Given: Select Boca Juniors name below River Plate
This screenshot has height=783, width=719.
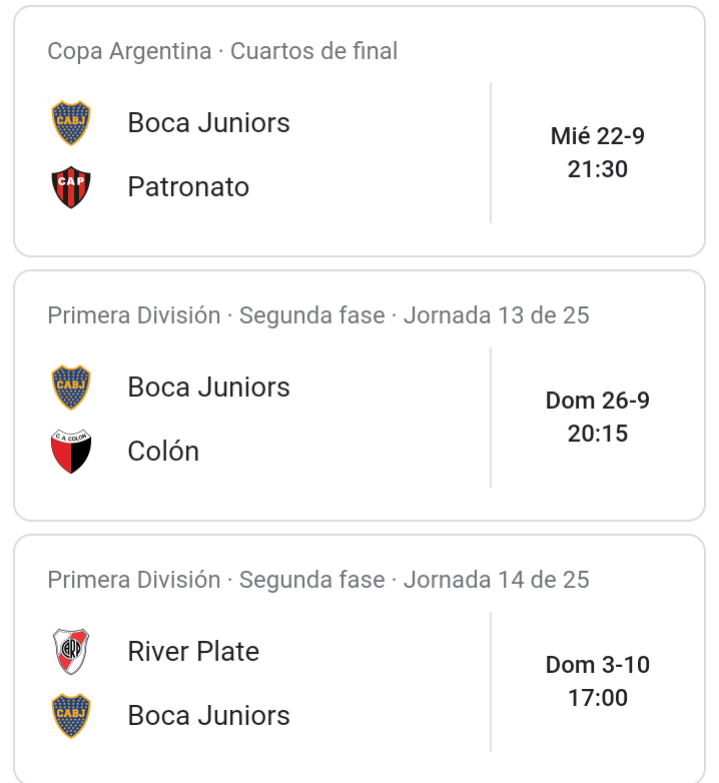Looking at the screenshot, I should pos(209,716).
